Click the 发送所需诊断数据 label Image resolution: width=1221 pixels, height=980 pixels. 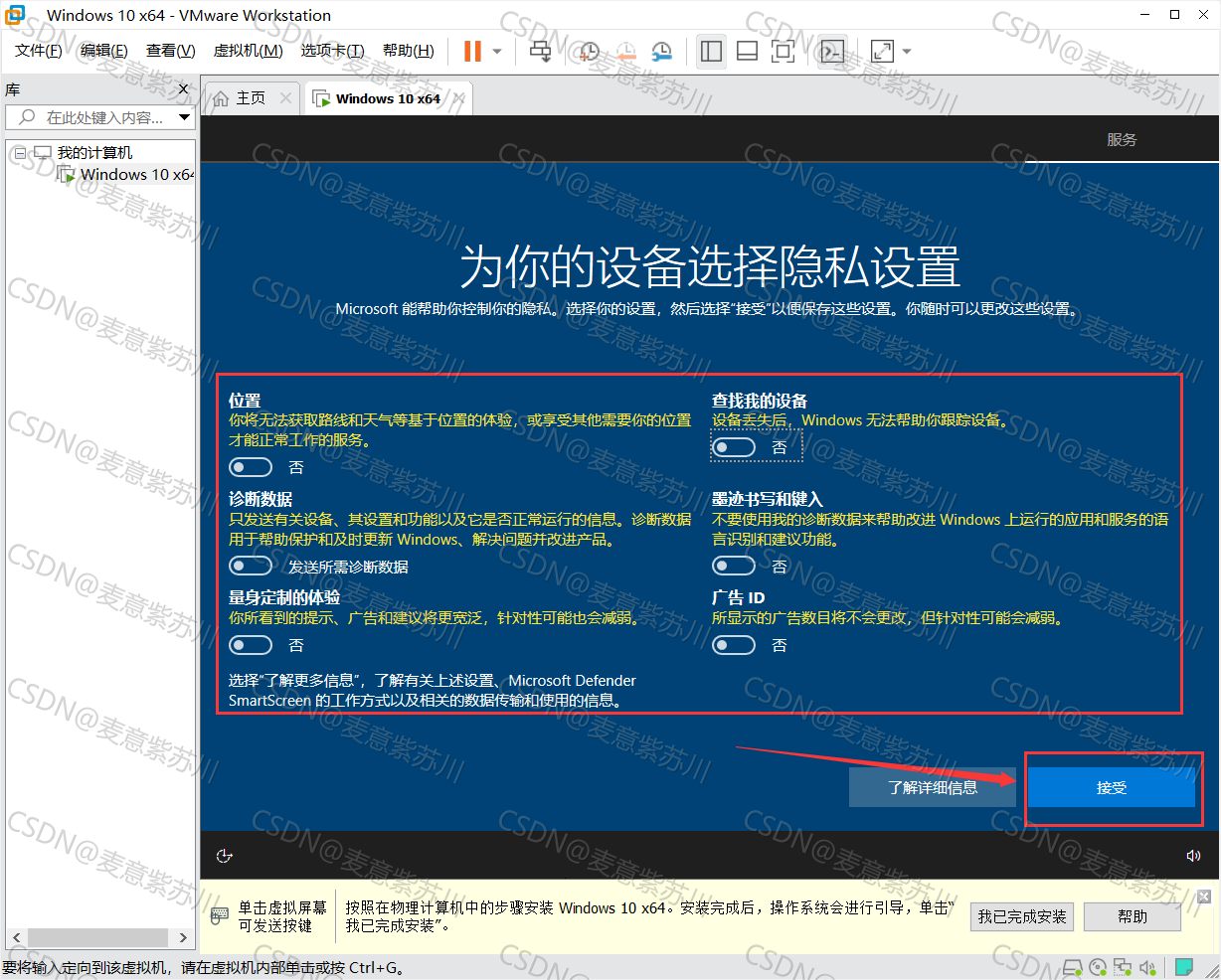click(x=348, y=567)
